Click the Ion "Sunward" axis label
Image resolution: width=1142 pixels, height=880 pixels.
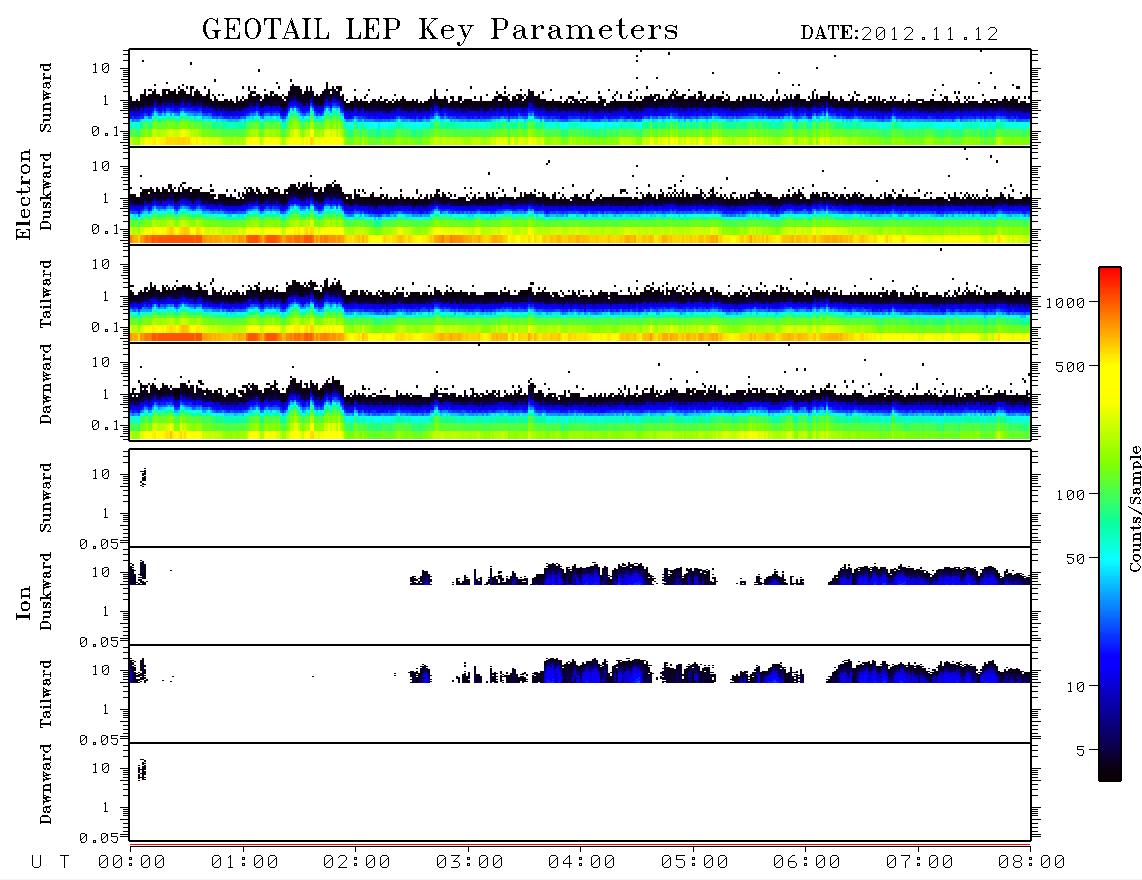click(45, 498)
